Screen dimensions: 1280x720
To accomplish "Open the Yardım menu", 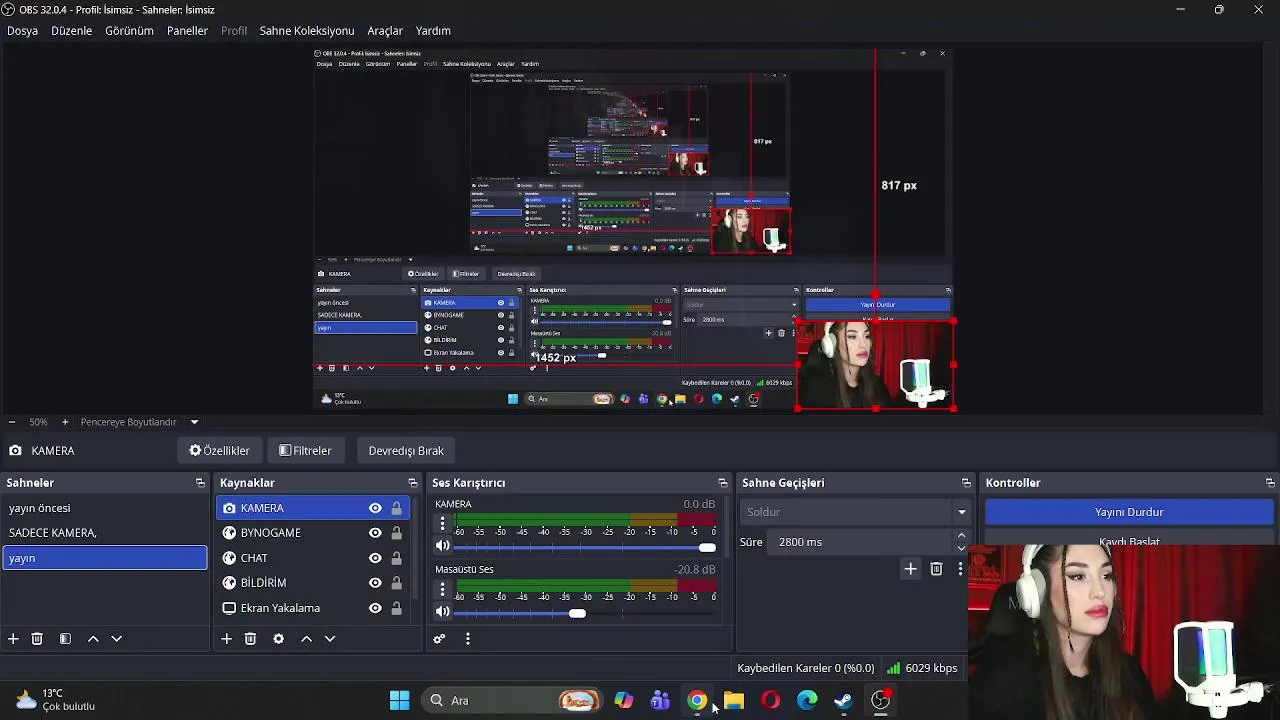I will point(433,31).
